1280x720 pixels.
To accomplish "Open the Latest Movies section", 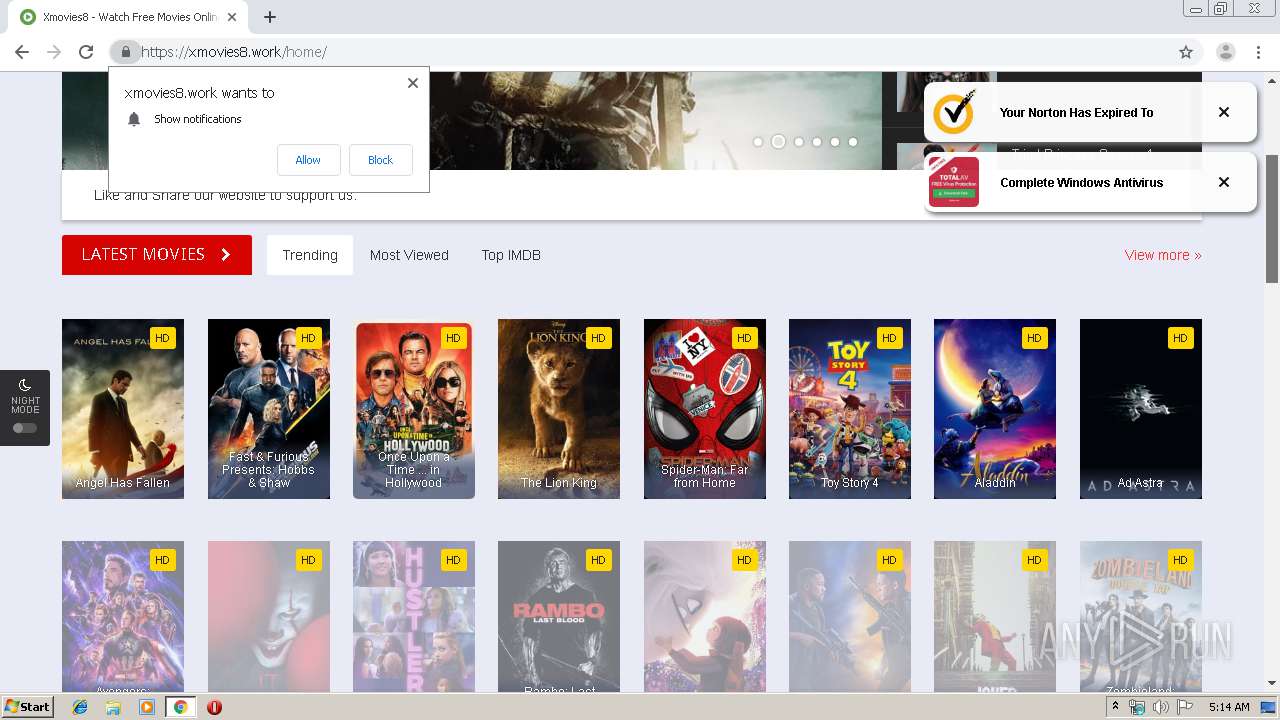I will [x=157, y=254].
